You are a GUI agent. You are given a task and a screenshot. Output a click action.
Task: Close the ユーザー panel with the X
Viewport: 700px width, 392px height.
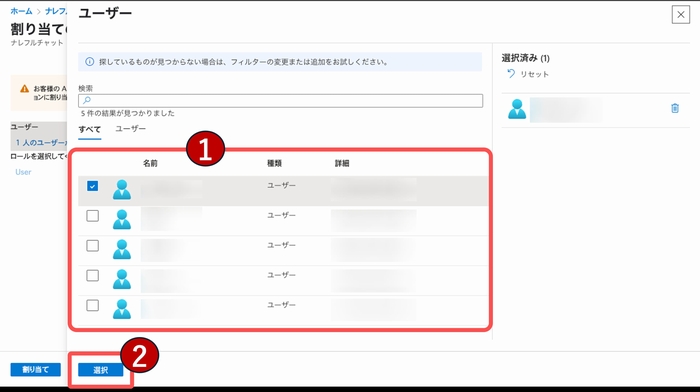point(680,15)
